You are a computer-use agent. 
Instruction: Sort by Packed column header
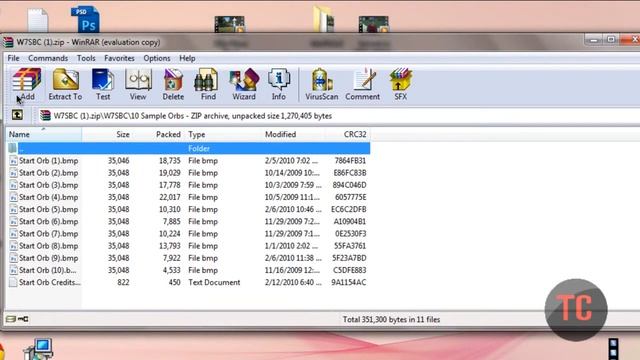pos(159,134)
